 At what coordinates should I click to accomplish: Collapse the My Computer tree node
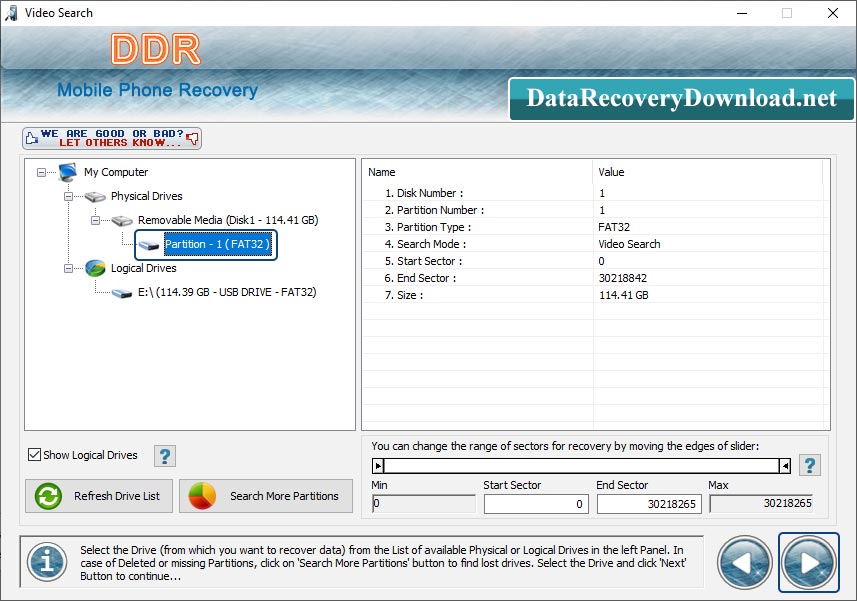[42, 172]
